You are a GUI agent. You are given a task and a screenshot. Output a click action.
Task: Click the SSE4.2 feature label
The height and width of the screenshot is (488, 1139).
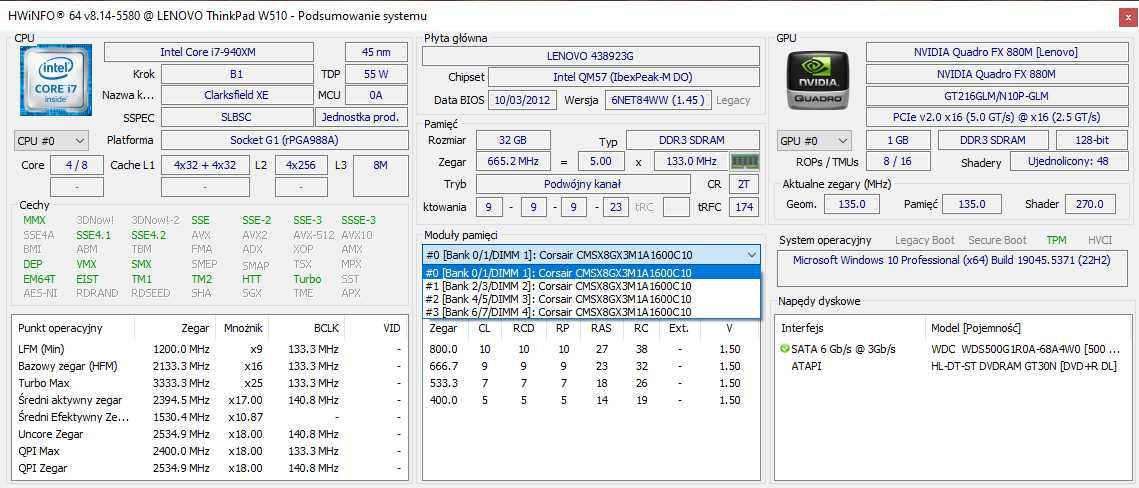click(x=148, y=235)
